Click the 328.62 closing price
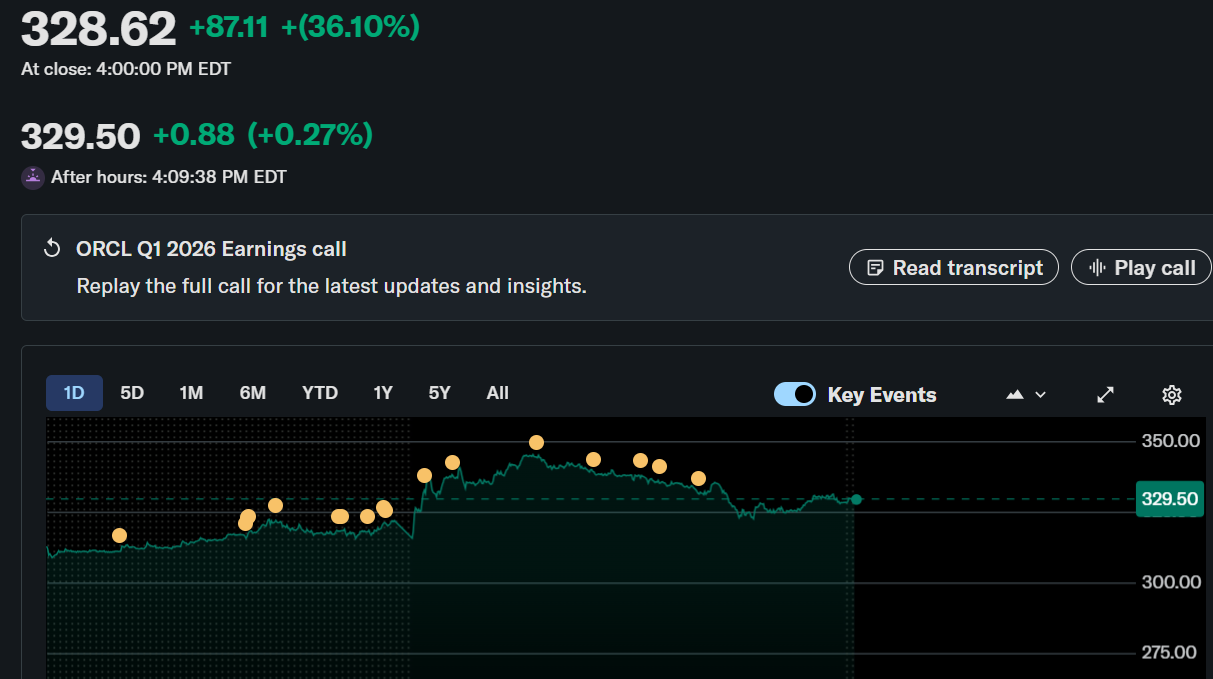Image resolution: width=1213 pixels, height=679 pixels. click(x=99, y=29)
